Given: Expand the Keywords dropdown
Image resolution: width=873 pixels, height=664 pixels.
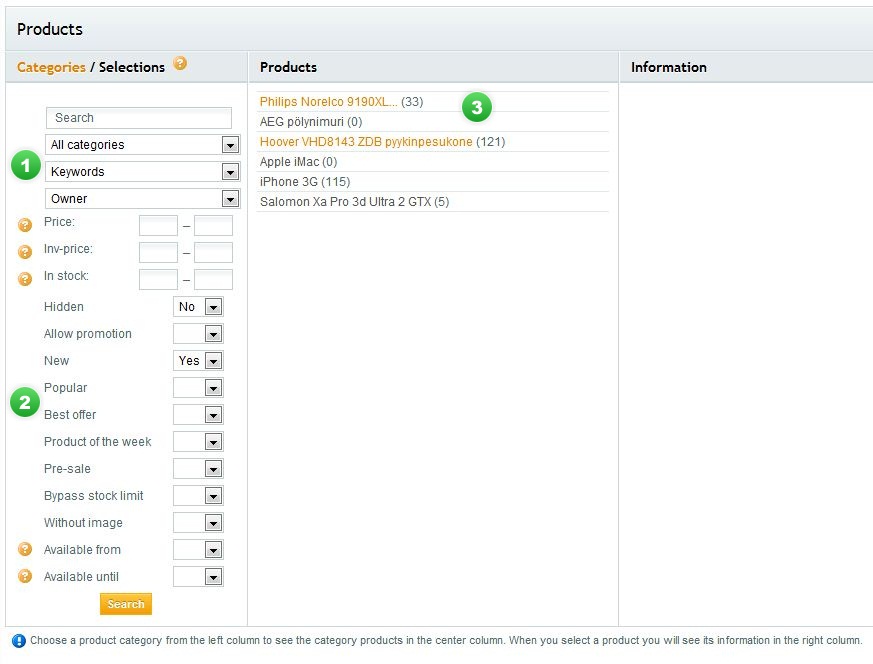Looking at the screenshot, I should click(143, 172).
